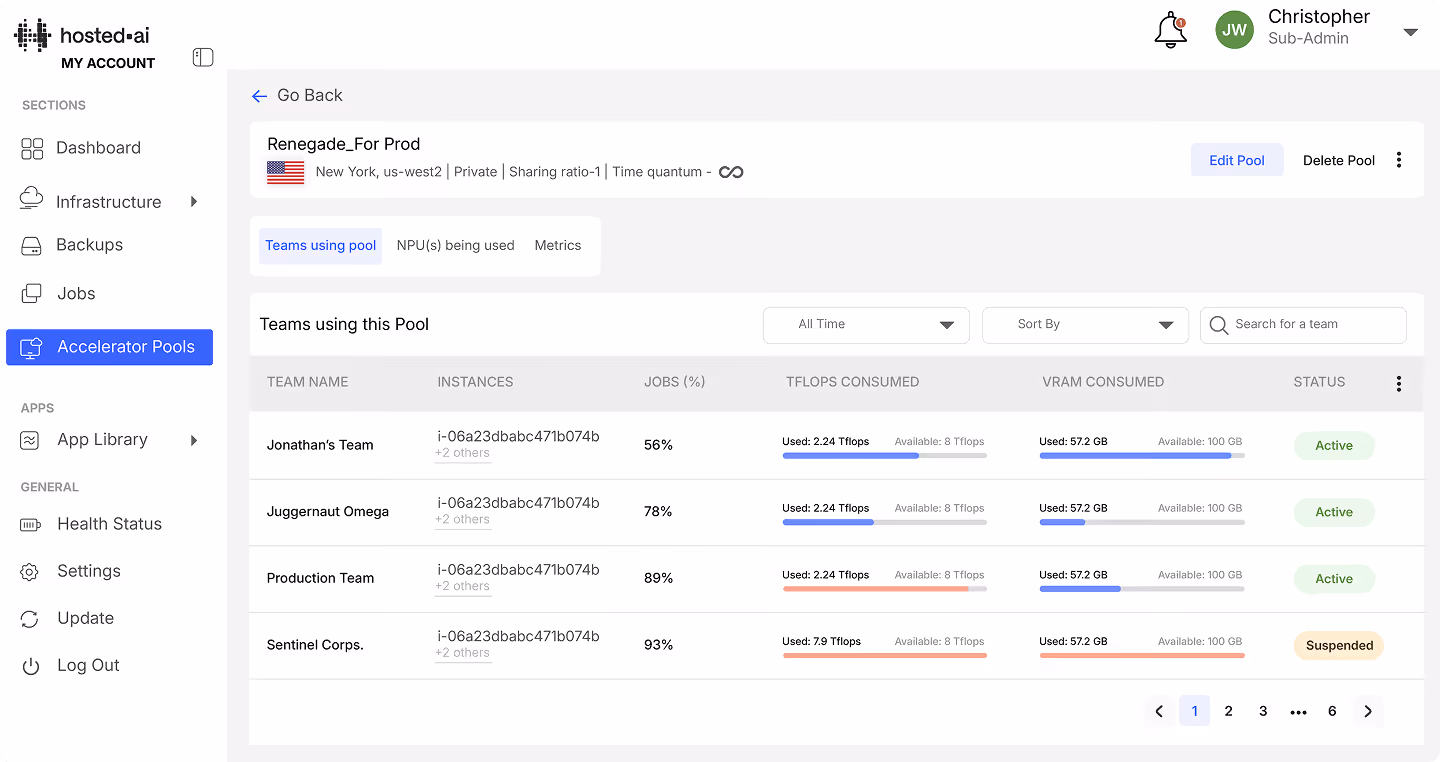Click the 93% jobs value
The width and height of the screenshot is (1440, 762).
tap(658, 645)
